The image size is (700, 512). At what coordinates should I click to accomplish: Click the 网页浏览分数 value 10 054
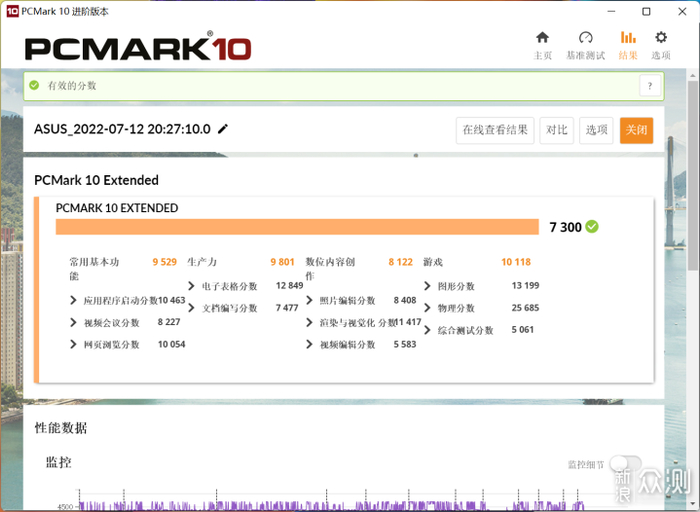tap(171, 344)
